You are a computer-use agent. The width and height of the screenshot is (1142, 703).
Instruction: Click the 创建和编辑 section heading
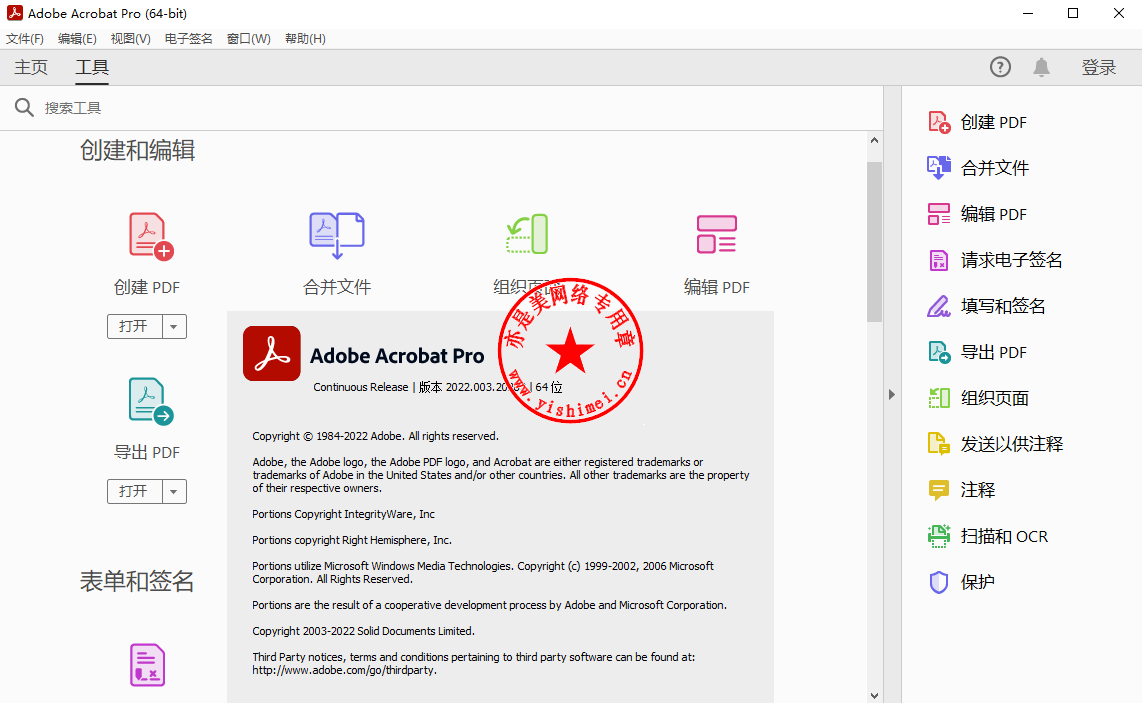(138, 151)
